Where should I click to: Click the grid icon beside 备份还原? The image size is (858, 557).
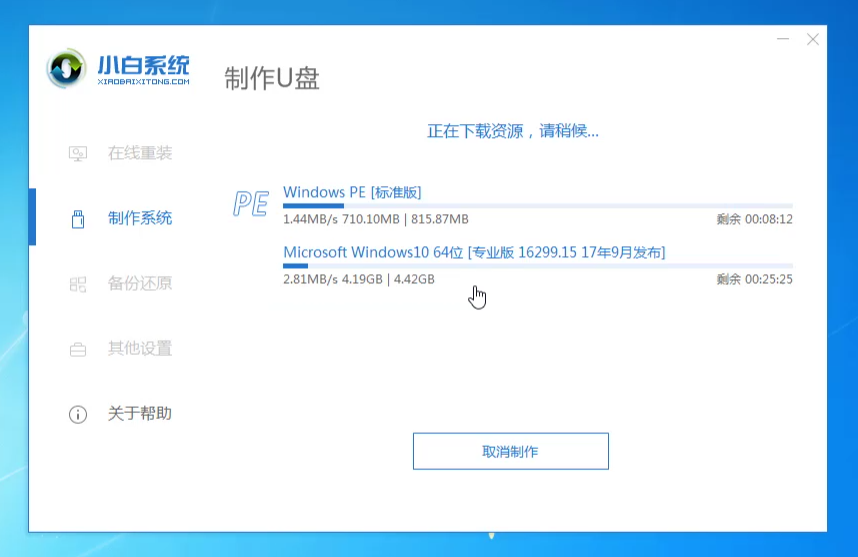point(78,284)
